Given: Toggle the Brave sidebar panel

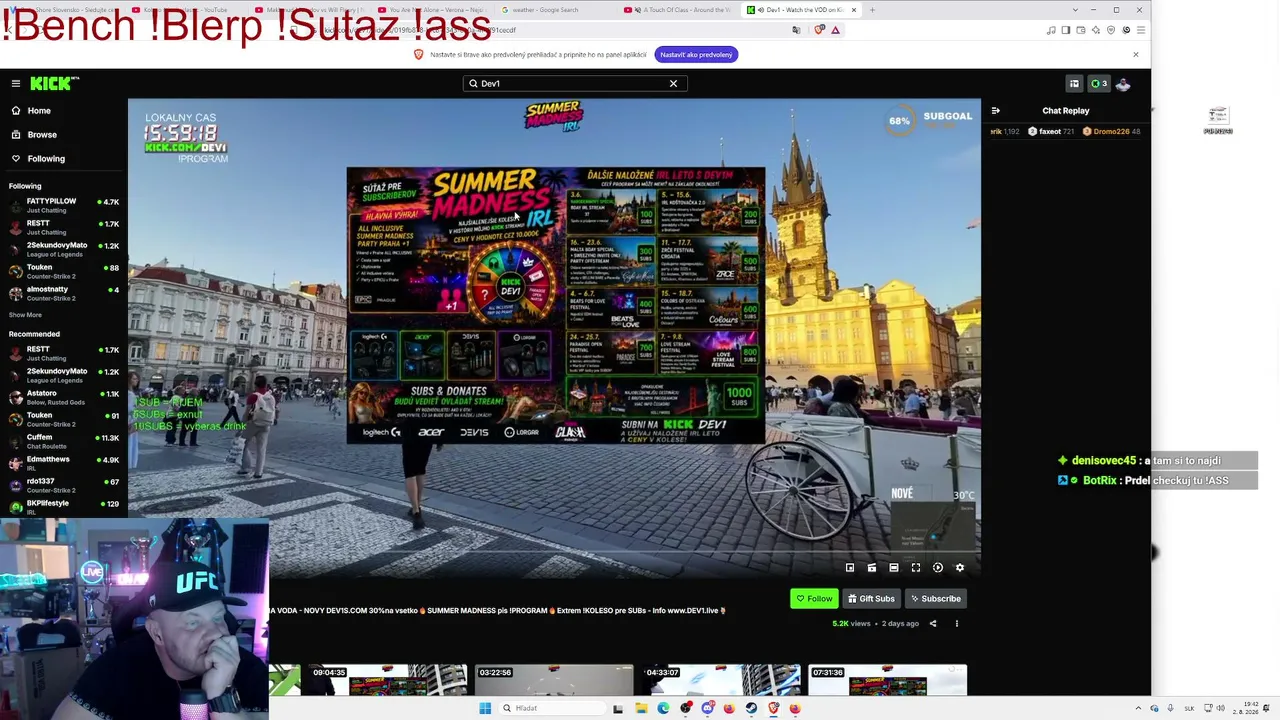Looking at the screenshot, I should point(1066,30).
